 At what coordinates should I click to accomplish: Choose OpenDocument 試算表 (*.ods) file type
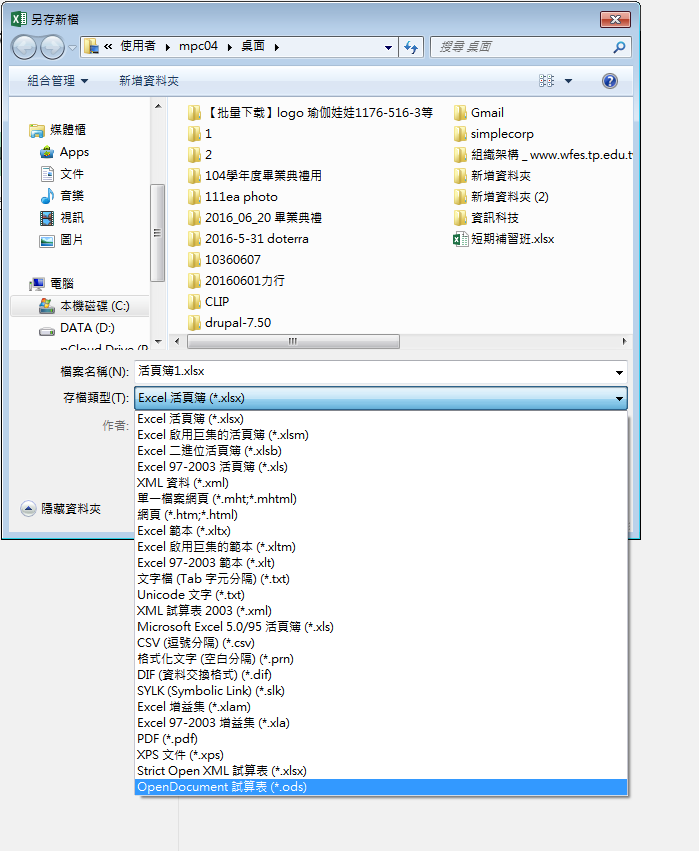380,787
